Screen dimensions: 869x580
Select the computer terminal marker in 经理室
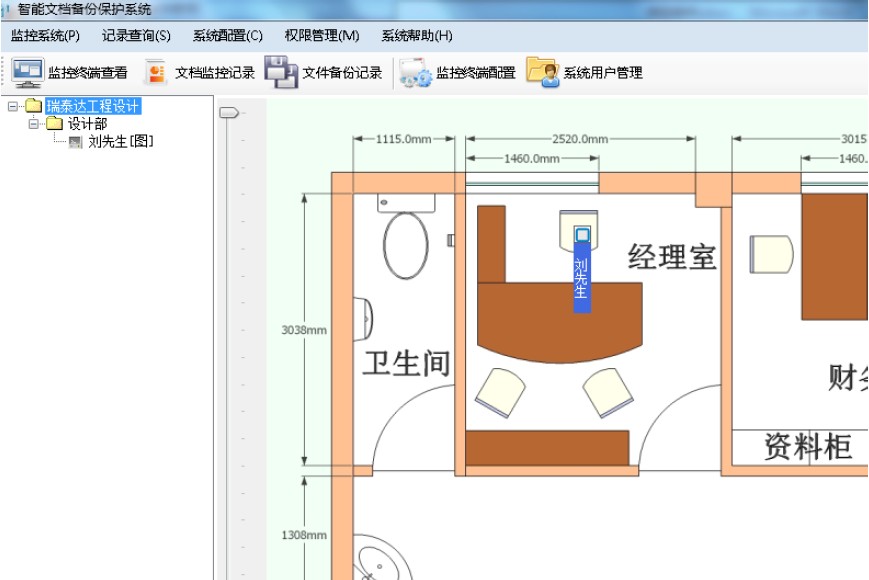tap(582, 234)
